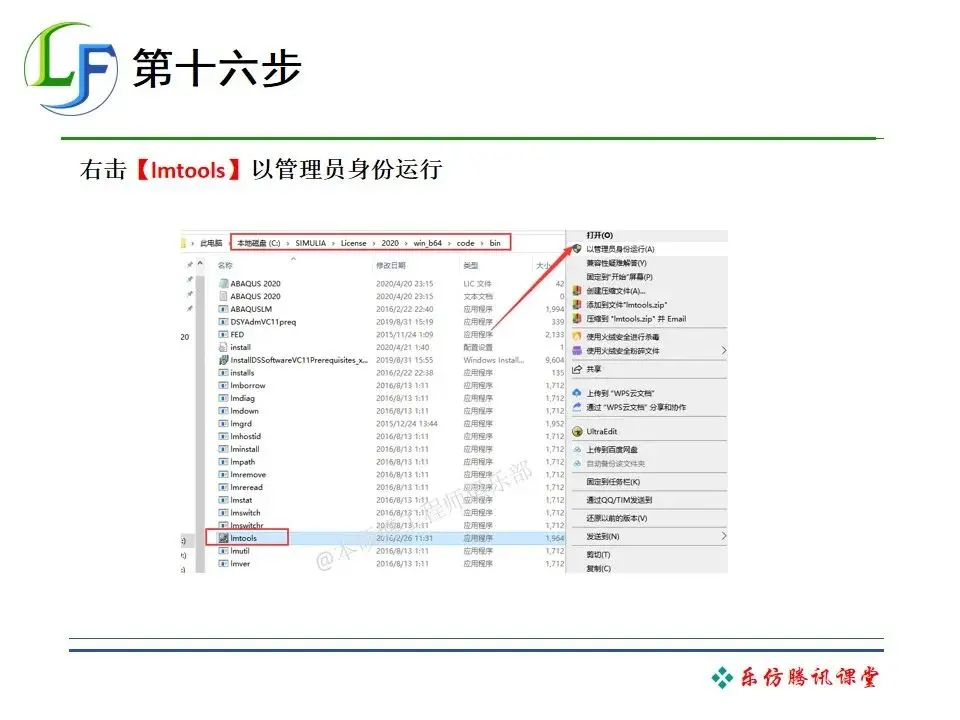
Task: Go to the SIMULIA folder breadcrumb
Action: tap(310, 243)
